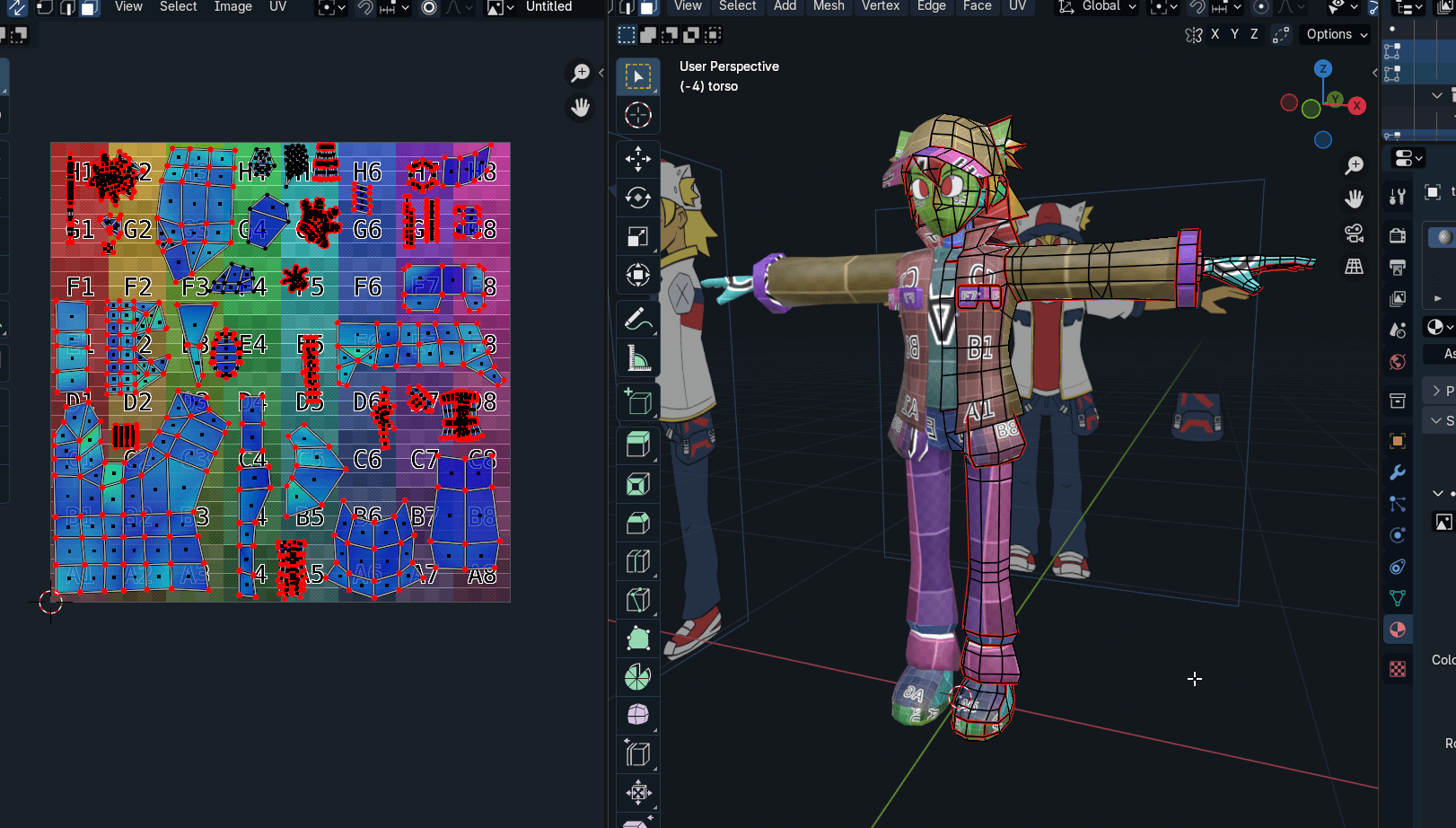Open the Options dropdown in the header

point(1334,34)
